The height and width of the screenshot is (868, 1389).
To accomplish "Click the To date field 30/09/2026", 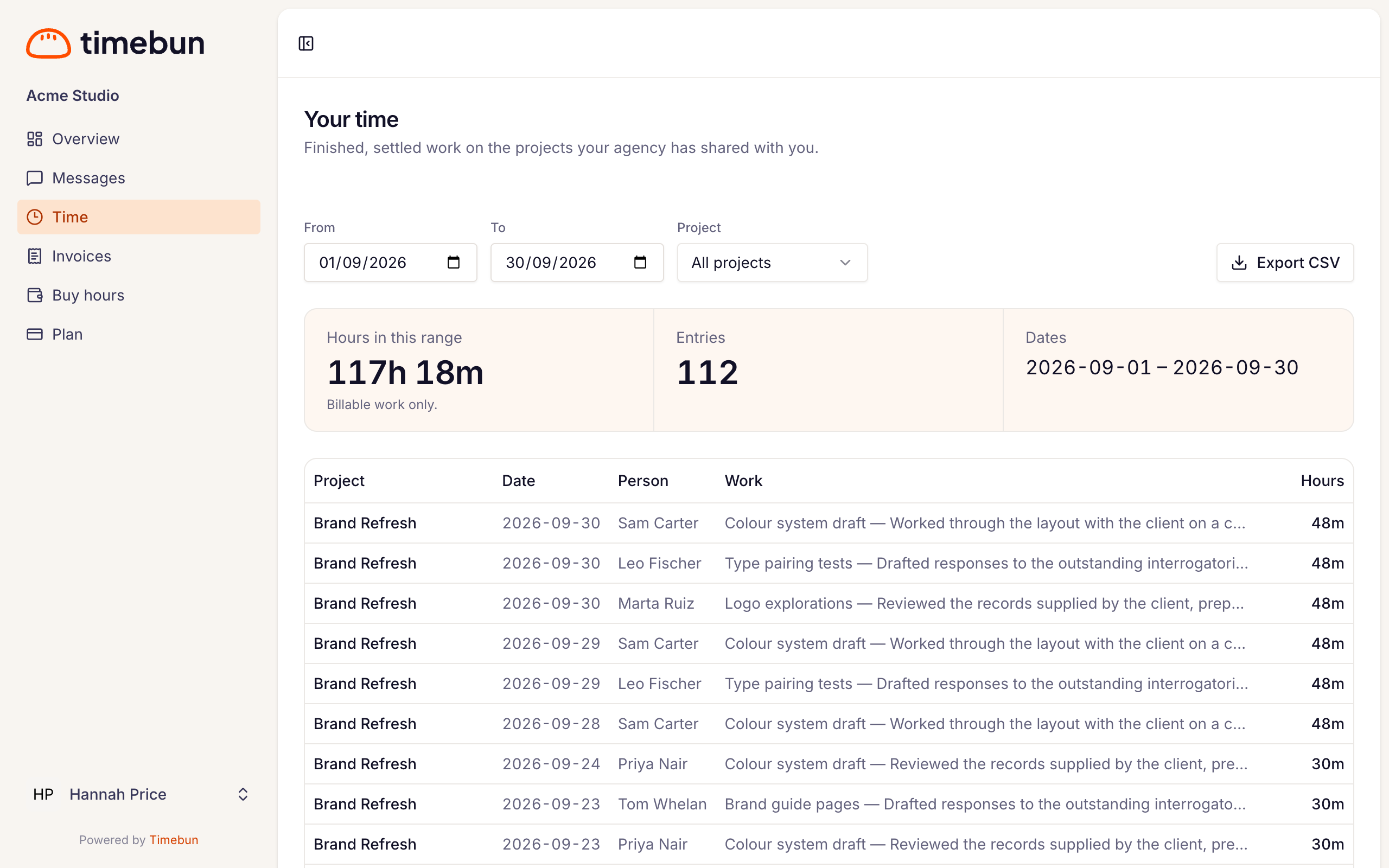I will click(577, 263).
